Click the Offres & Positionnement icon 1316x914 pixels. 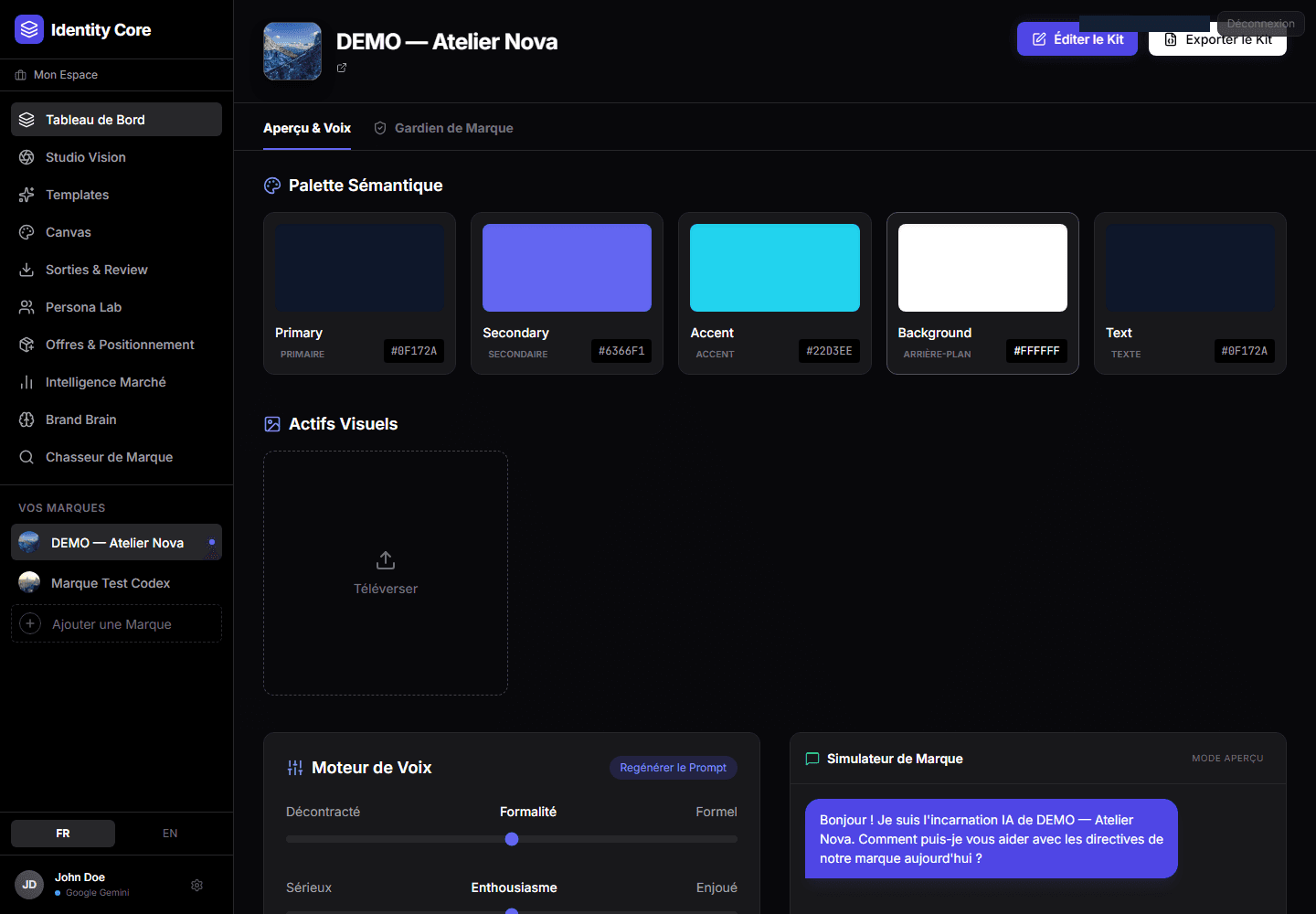pos(27,345)
